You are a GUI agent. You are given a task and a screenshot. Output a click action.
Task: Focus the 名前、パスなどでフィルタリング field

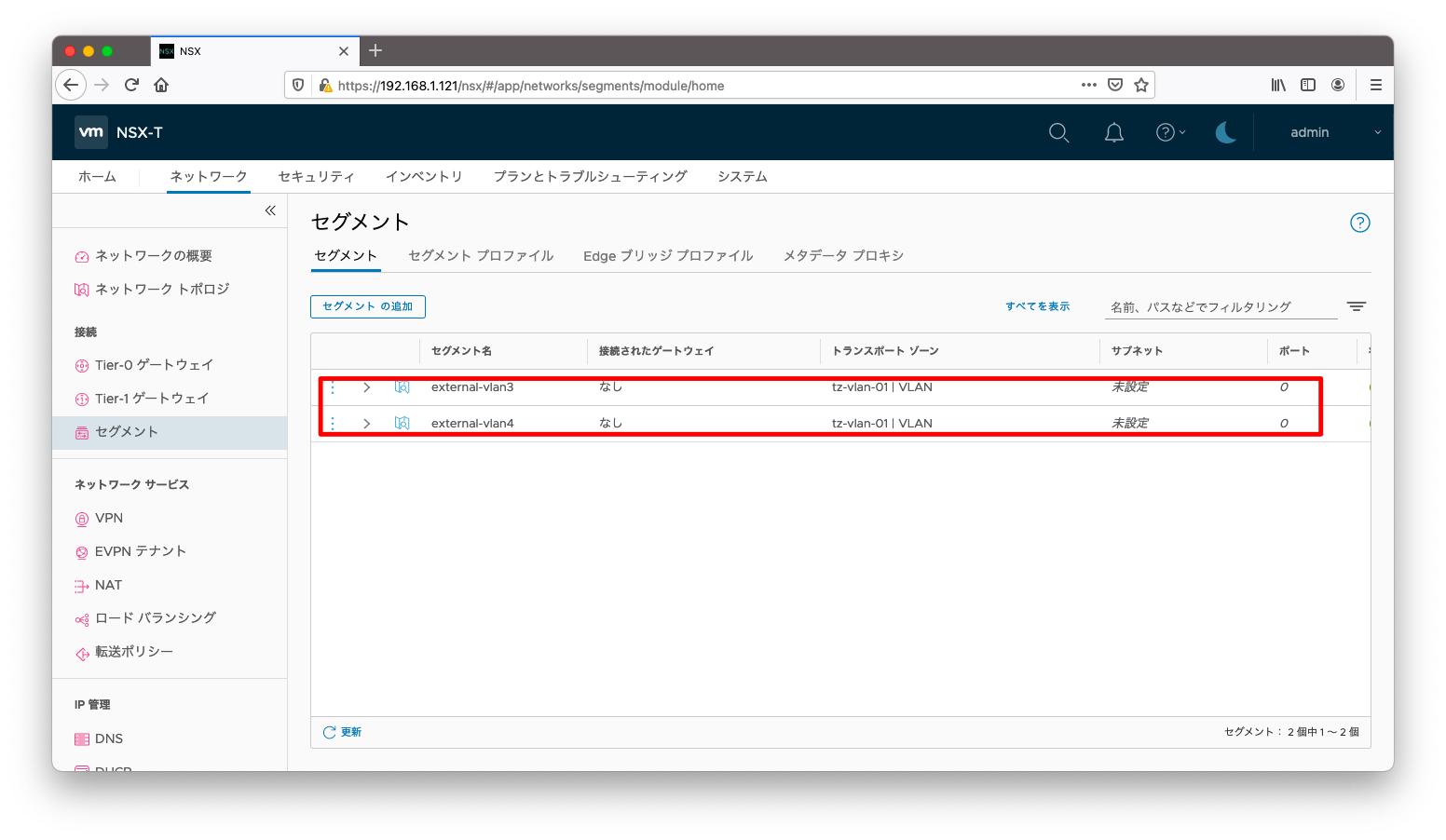pos(1221,307)
